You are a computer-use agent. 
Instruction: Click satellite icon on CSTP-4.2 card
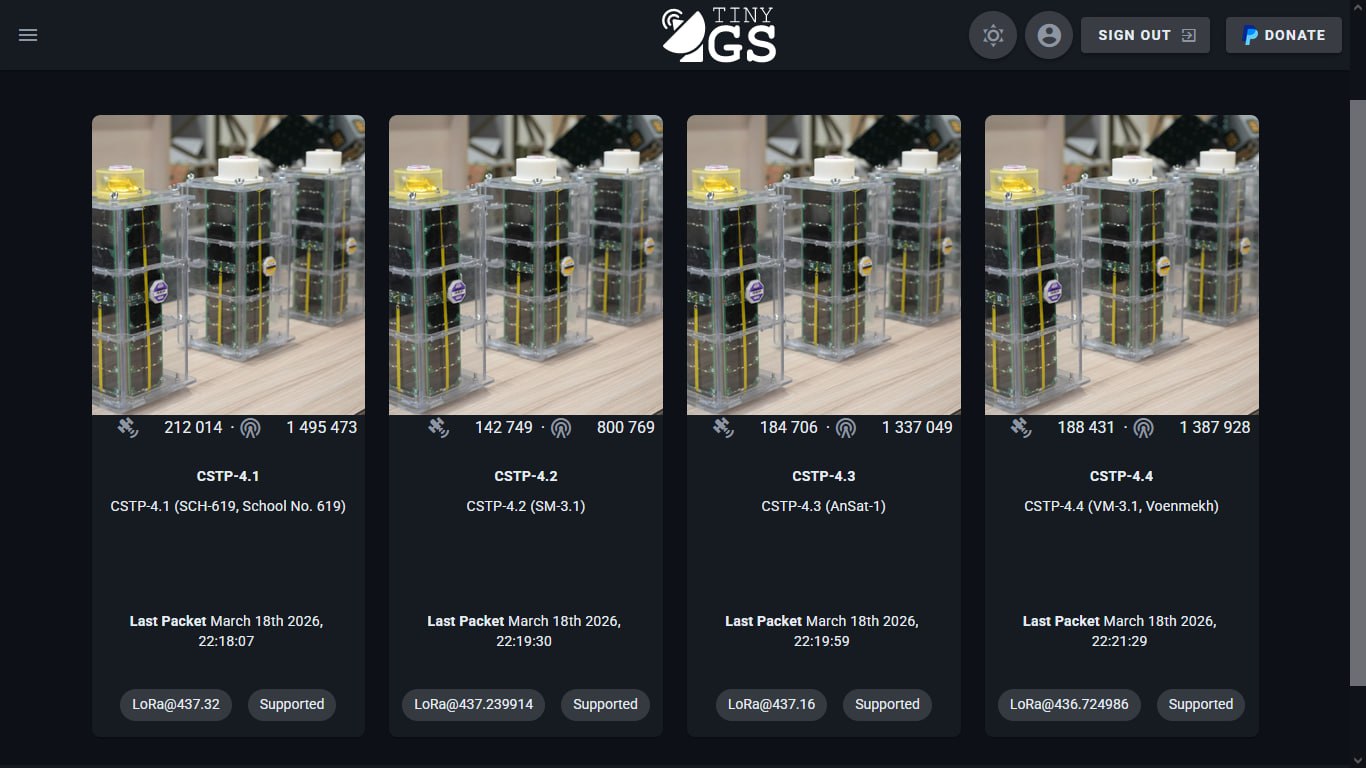(439, 427)
